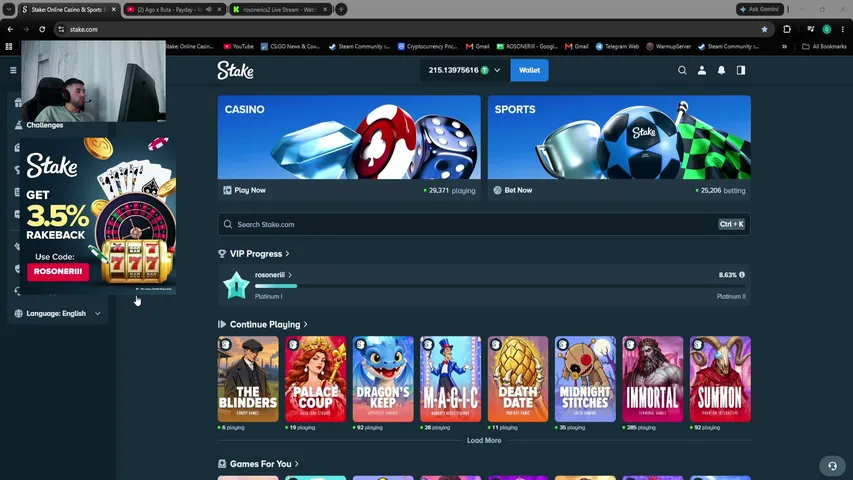This screenshot has height=480, width=853.
Task: Open the tab search dropdown arrow
Action: pos(9,9)
